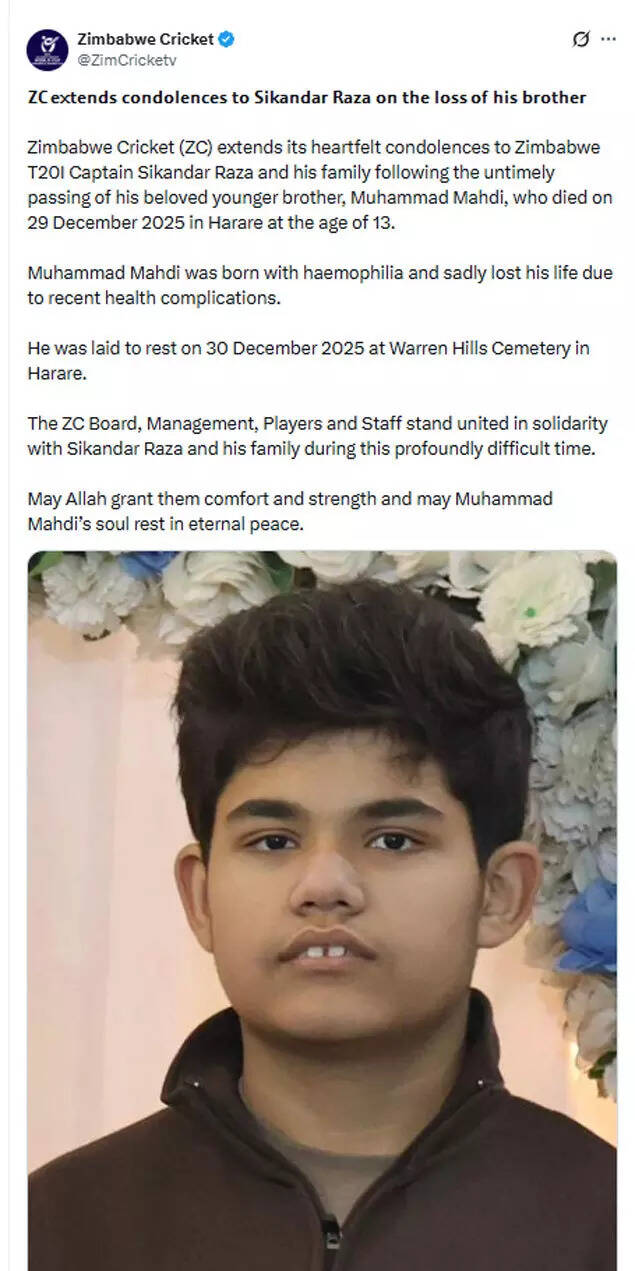
Task: Open the Zimbabwe Cricket profile avatar
Action: pos(47,50)
